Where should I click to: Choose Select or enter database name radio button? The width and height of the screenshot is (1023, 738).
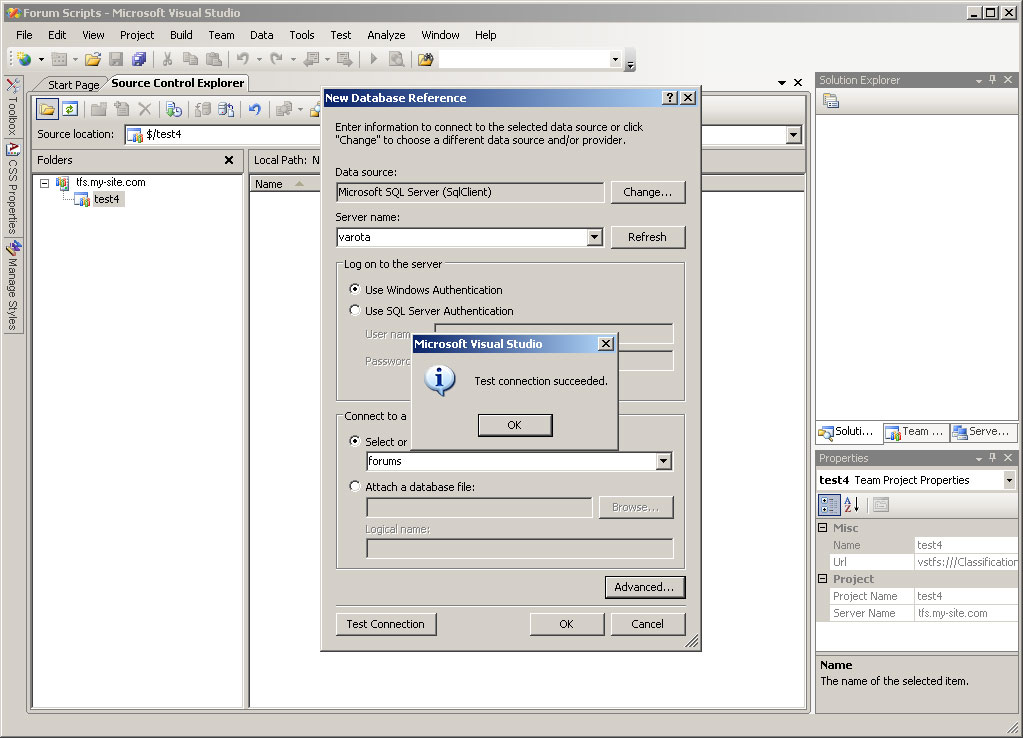coord(354,441)
